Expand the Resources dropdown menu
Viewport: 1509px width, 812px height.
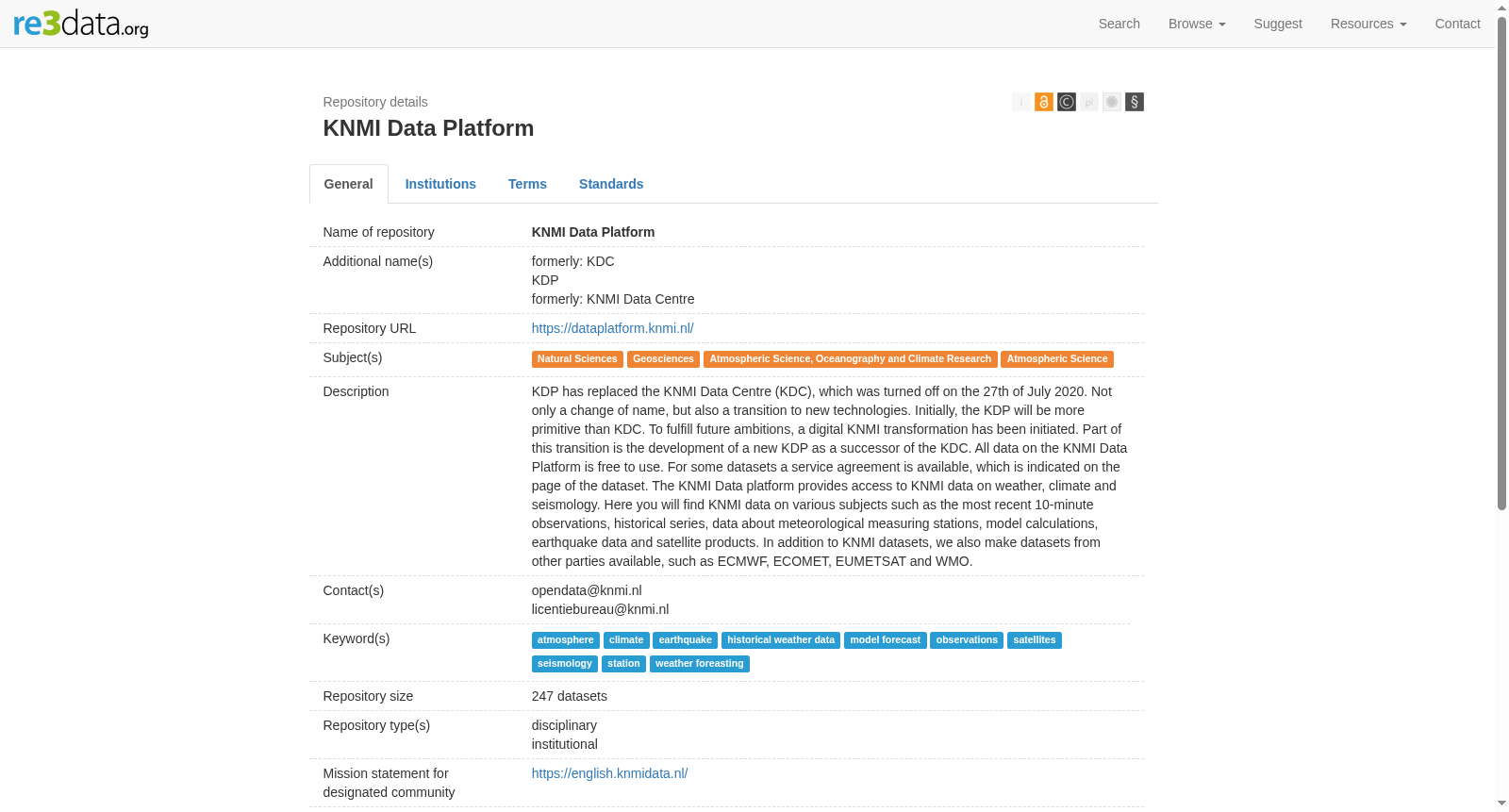1368,24
